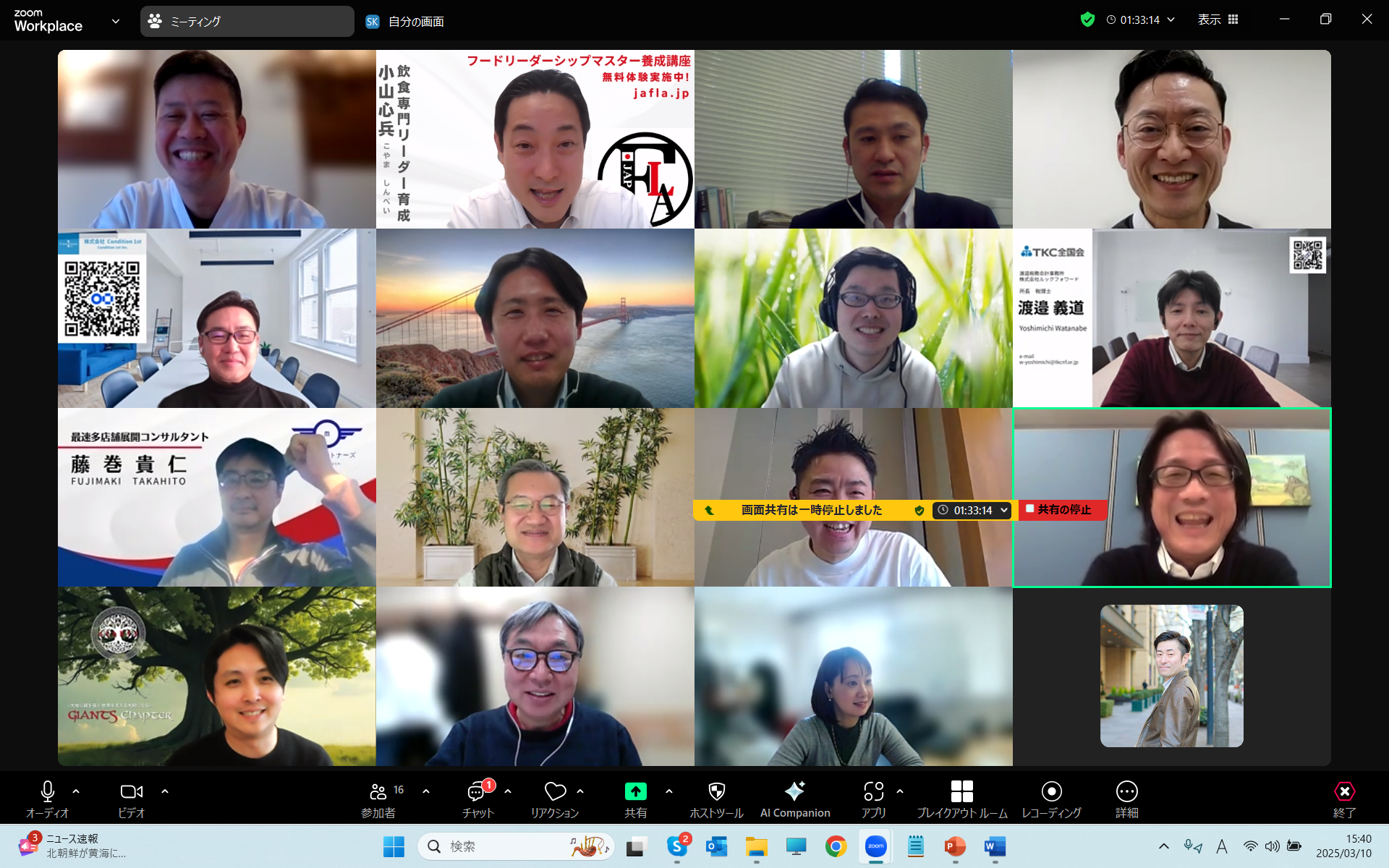This screenshot has width=1389, height=868.
Task: Open the Zoom Workplace dropdown arrow
Action: 116,21
